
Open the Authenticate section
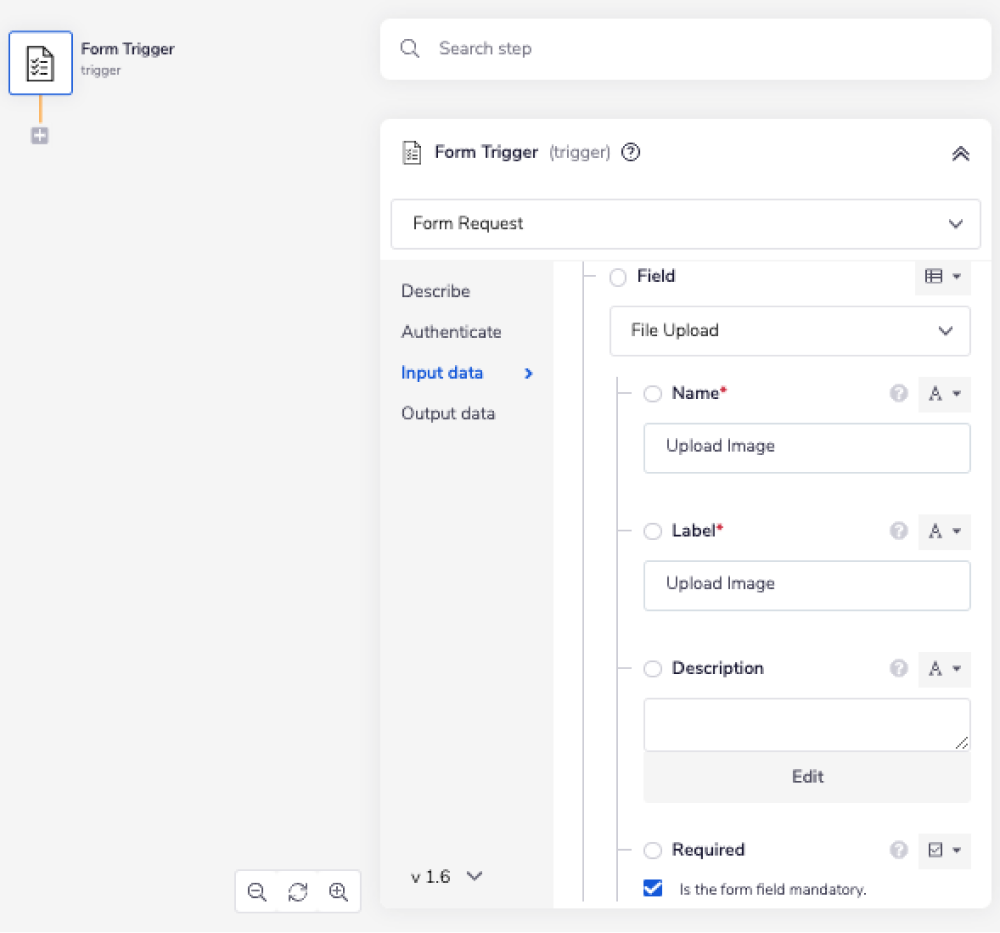[x=451, y=331]
